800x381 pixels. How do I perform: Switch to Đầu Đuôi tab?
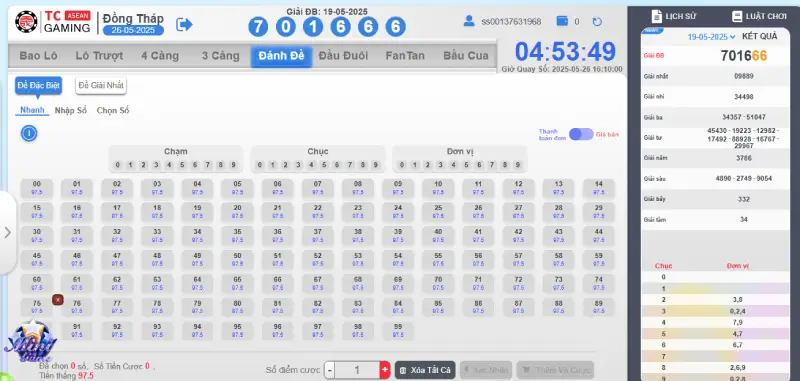(x=343, y=56)
